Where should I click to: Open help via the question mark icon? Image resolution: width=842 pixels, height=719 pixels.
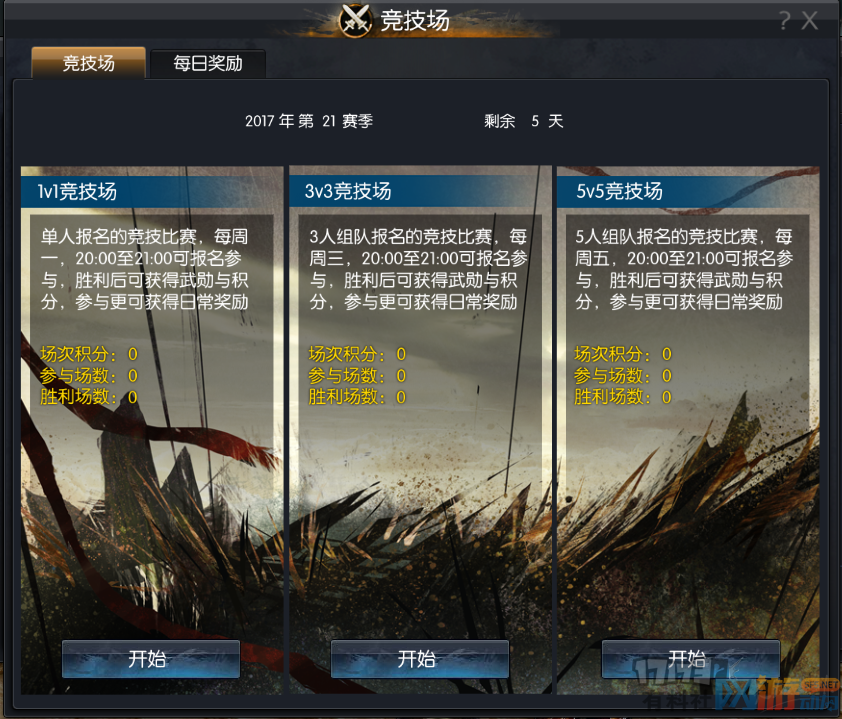pyautogui.click(x=785, y=21)
